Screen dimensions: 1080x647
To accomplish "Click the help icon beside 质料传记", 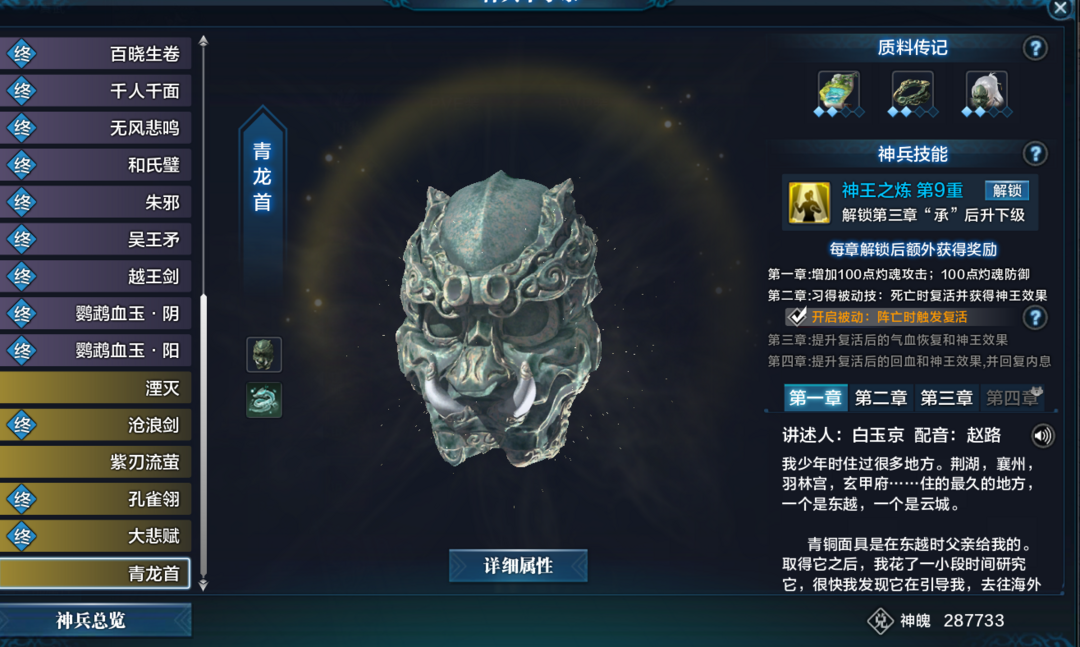I will 1035,48.
